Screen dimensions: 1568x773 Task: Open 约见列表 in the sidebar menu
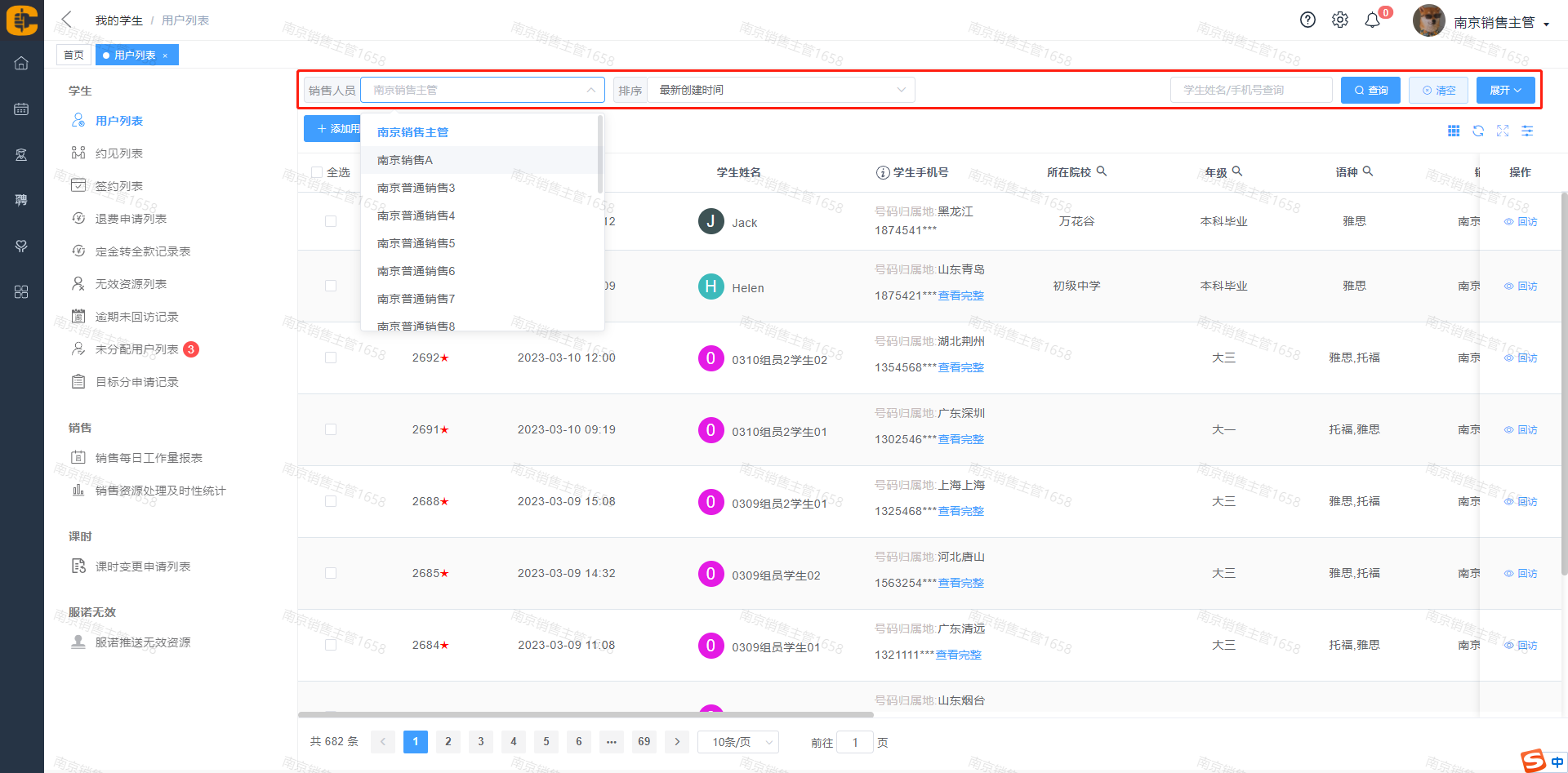click(x=119, y=153)
